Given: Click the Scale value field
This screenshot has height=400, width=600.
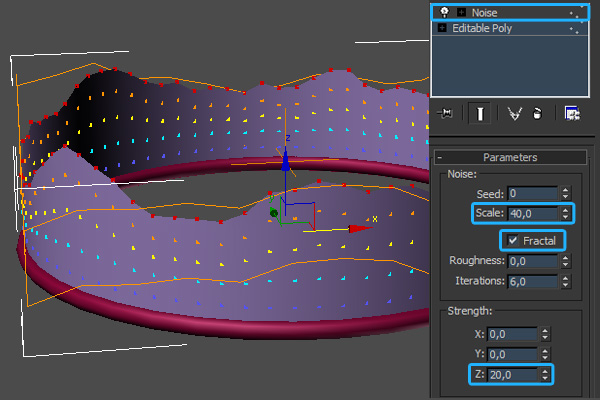Looking at the screenshot, I should [x=531, y=213].
